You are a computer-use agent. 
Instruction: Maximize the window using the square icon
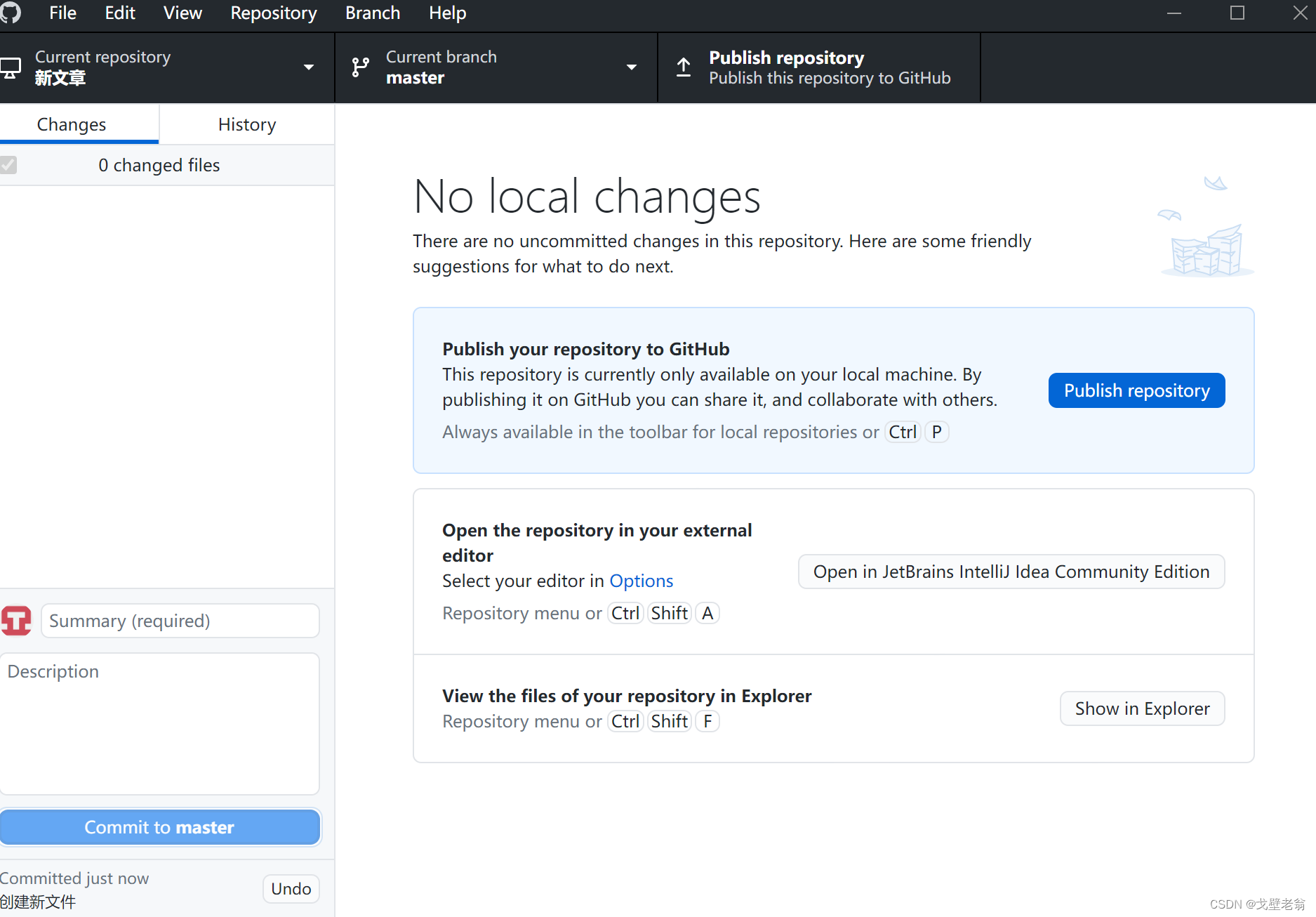1237,13
